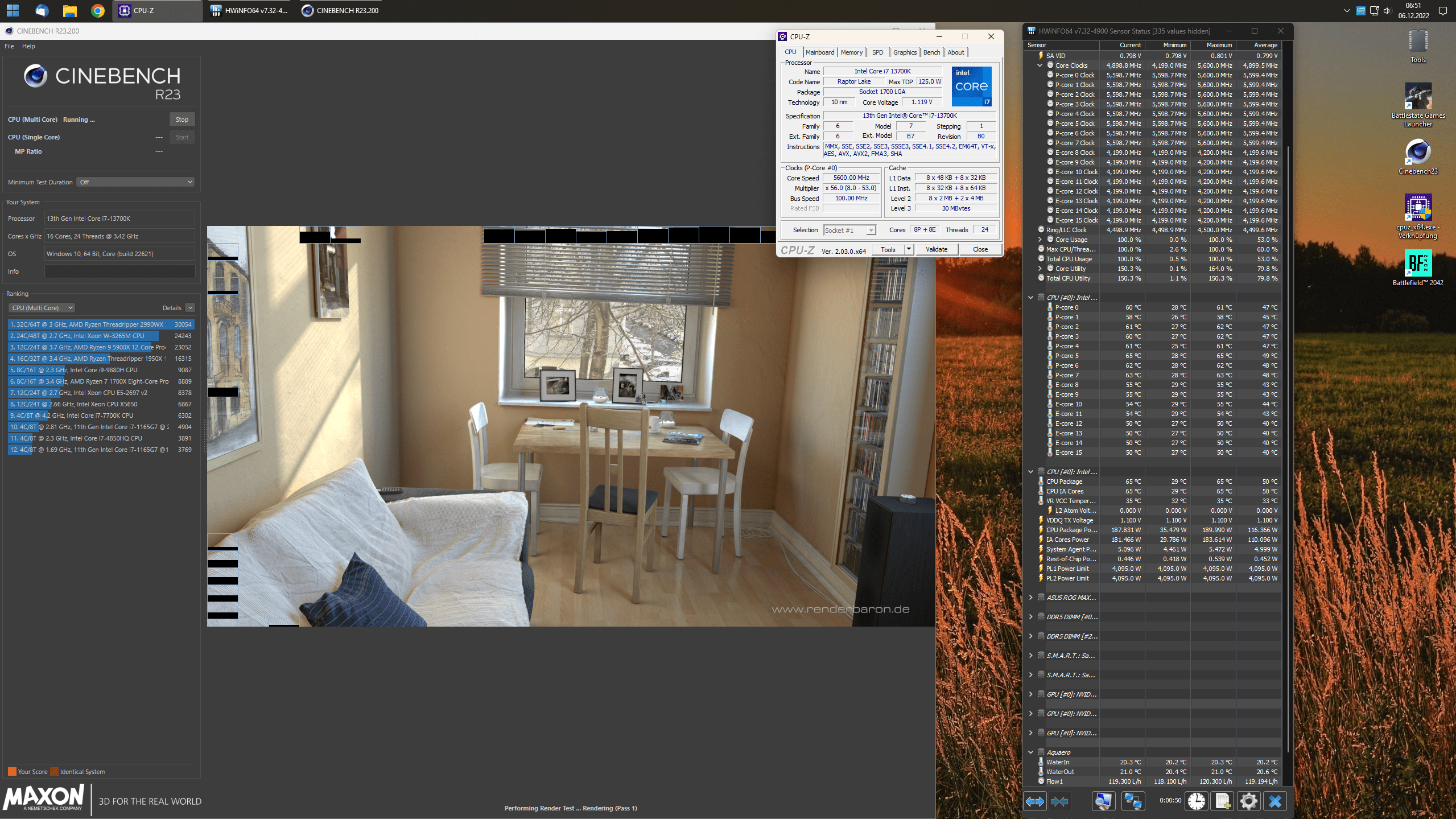Viewport: 1456px width, 819px height.
Task: Collapse Aquaero sensor section
Action: click(1030, 752)
